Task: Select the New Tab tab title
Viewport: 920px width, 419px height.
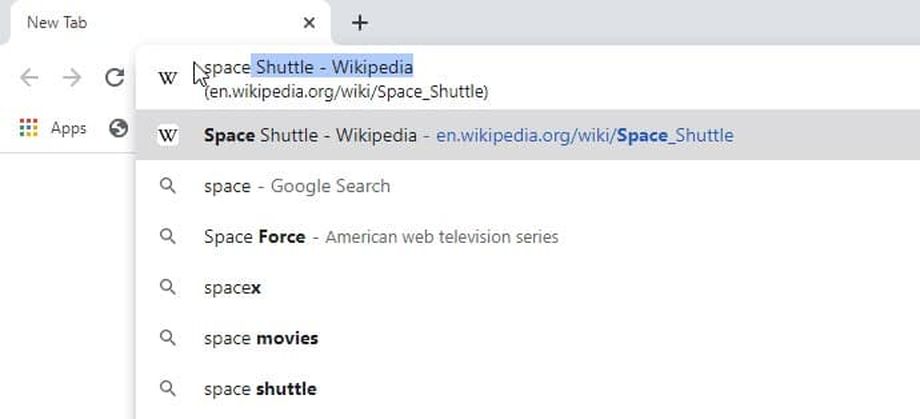Action: click(57, 22)
